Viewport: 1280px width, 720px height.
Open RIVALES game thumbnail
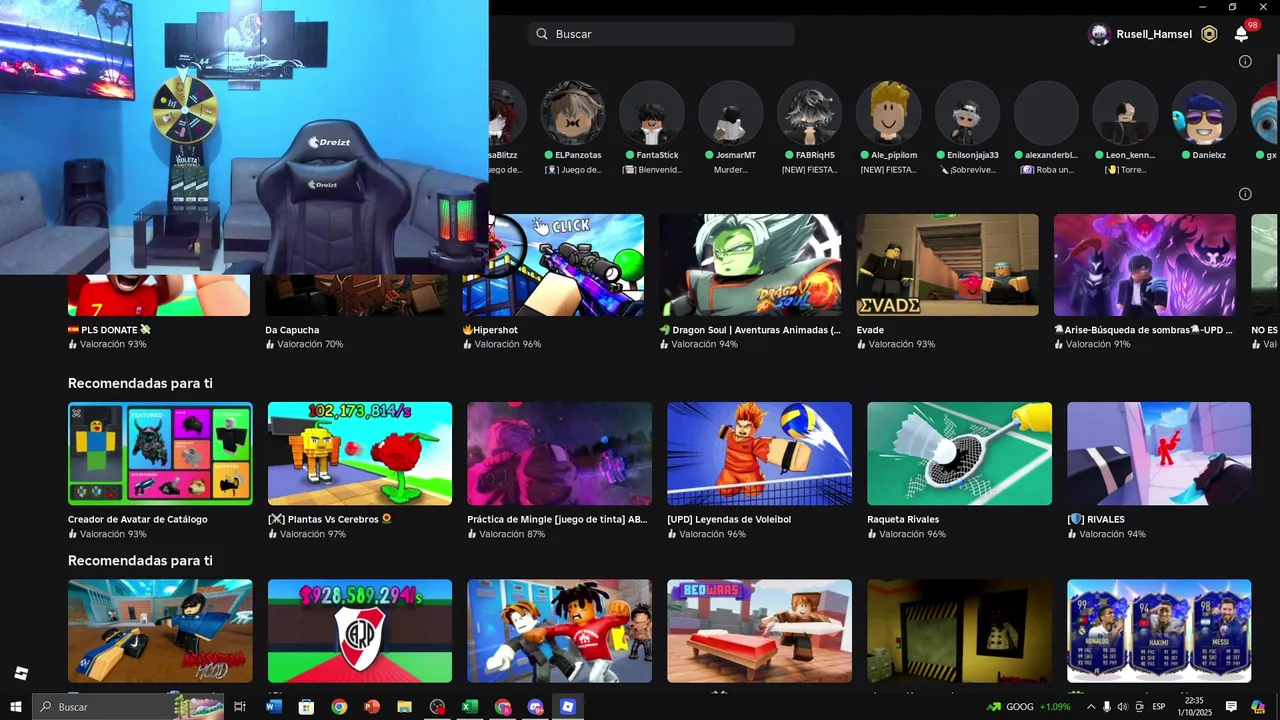[x=1159, y=454]
